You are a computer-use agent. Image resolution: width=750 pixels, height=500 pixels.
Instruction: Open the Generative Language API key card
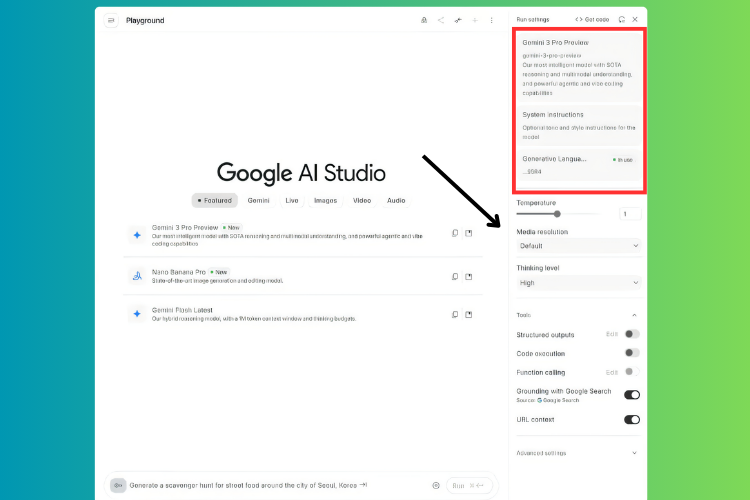pos(579,165)
